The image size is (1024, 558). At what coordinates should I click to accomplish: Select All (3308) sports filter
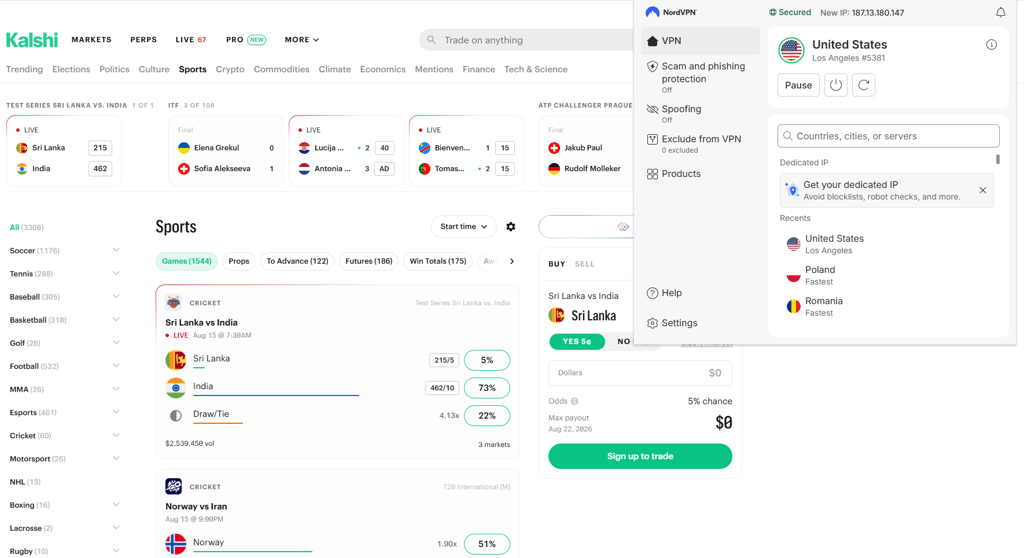[26, 227]
